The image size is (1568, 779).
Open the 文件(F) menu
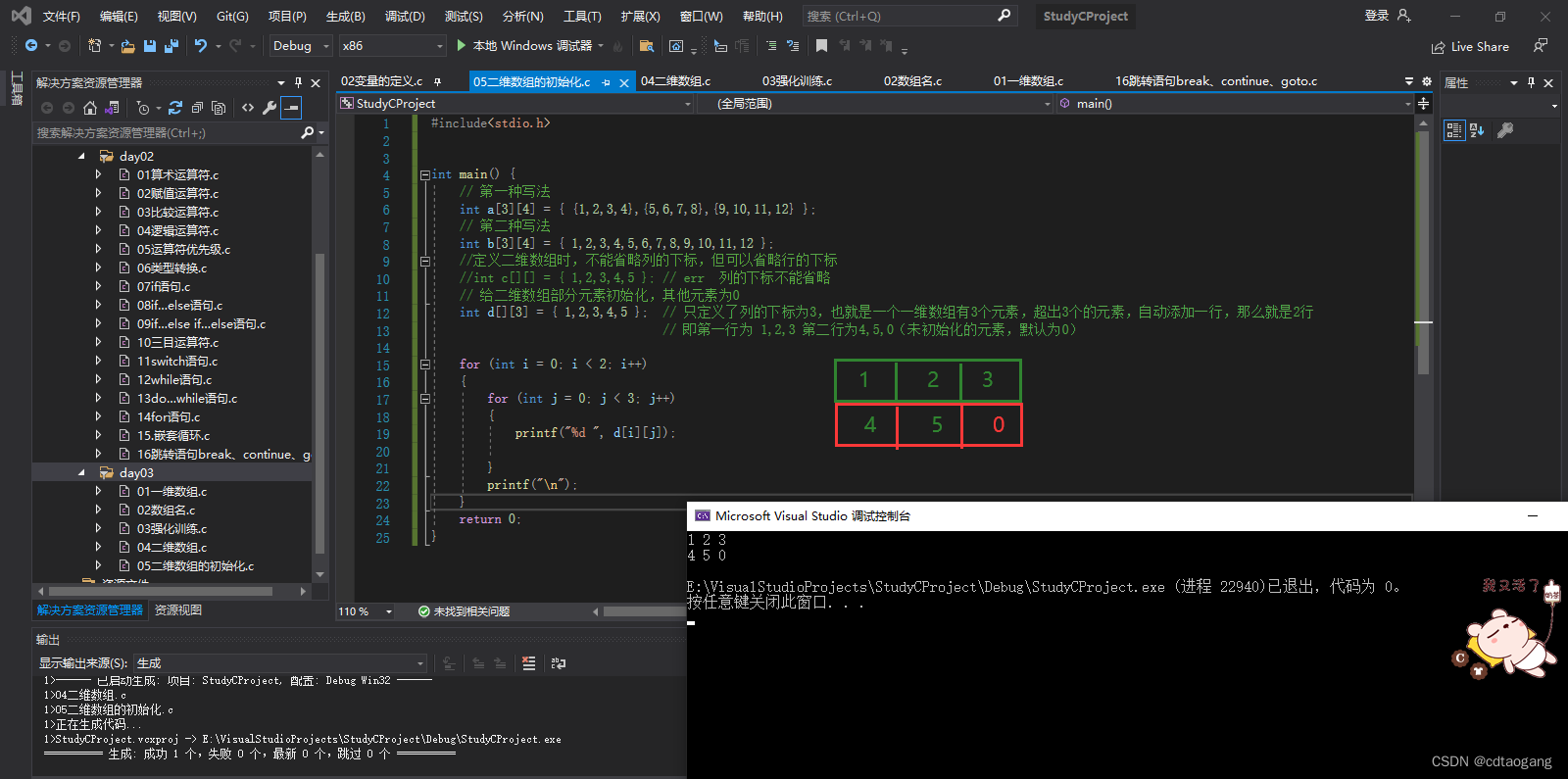pyautogui.click(x=61, y=16)
